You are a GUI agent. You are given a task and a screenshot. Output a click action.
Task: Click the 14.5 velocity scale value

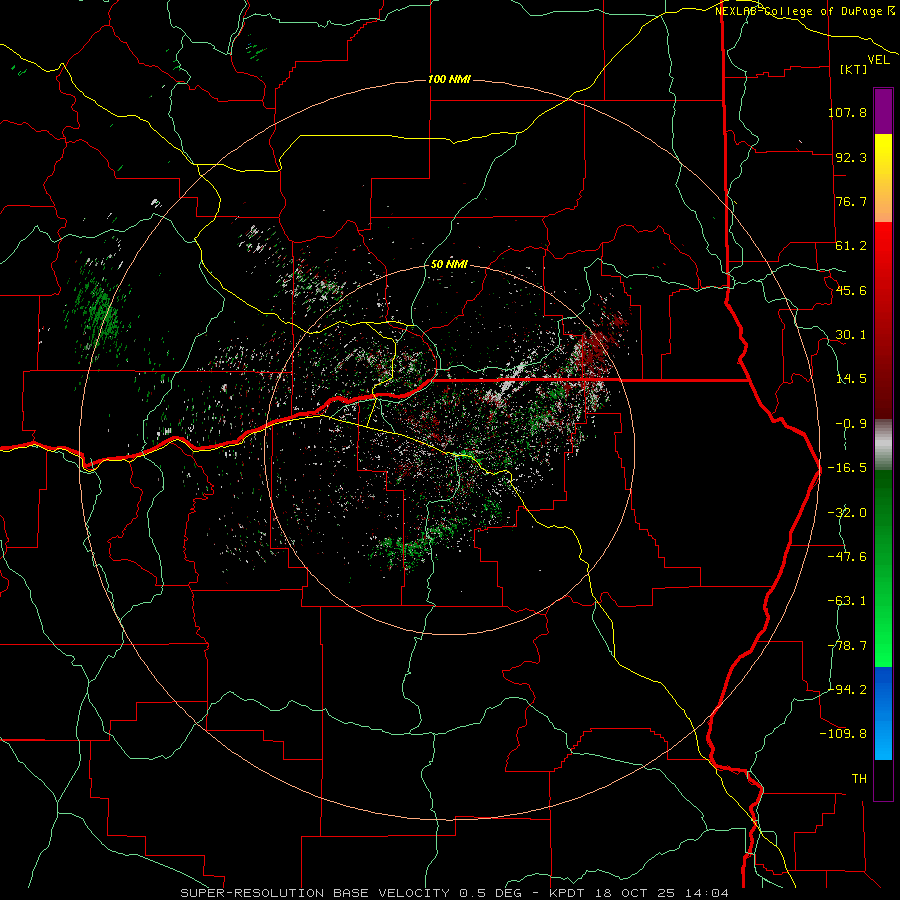coord(851,379)
